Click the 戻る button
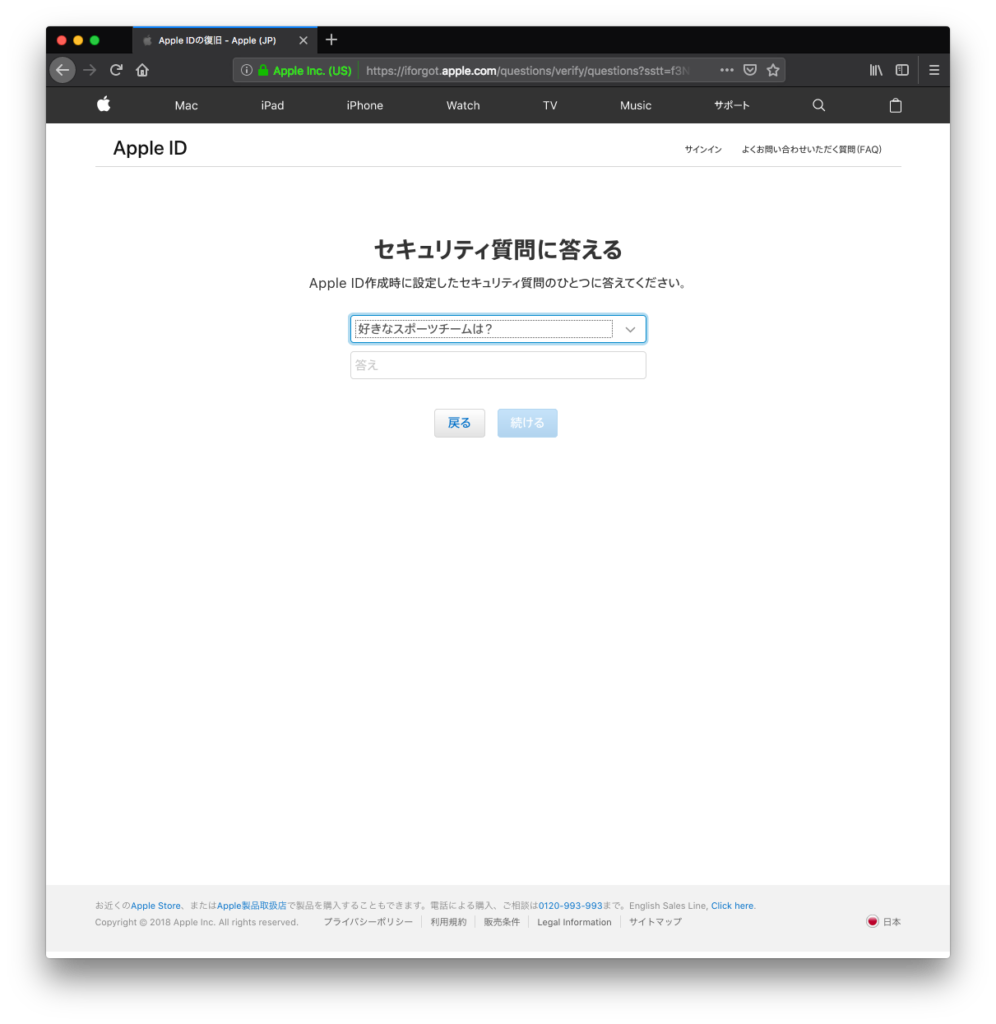The image size is (996, 1024). click(459, 422)
